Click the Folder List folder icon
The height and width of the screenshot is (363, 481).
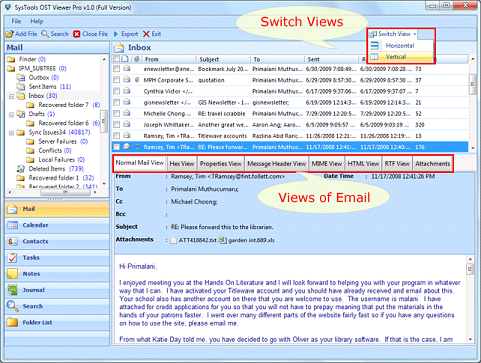[x=12, y=322]
